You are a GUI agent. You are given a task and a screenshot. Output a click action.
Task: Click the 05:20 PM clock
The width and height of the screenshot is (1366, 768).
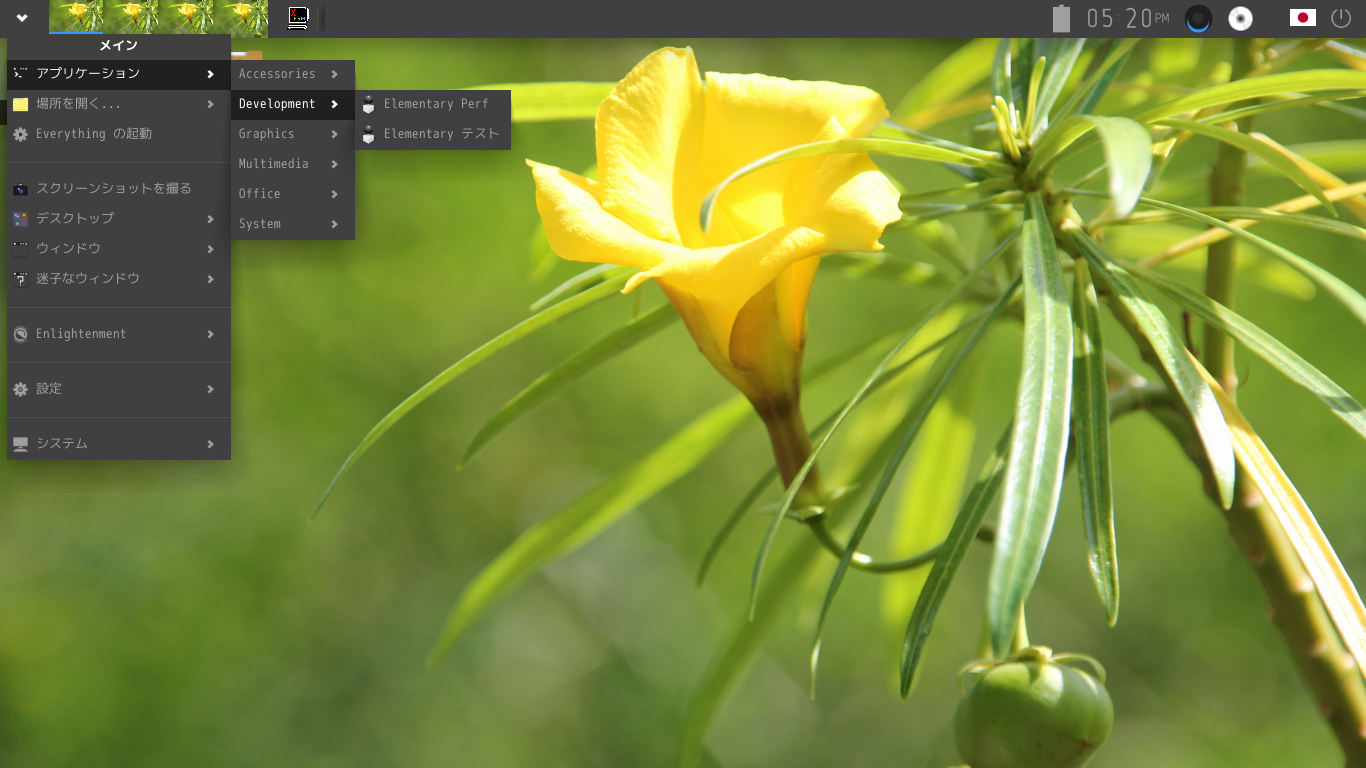[x=1128, y=18]
